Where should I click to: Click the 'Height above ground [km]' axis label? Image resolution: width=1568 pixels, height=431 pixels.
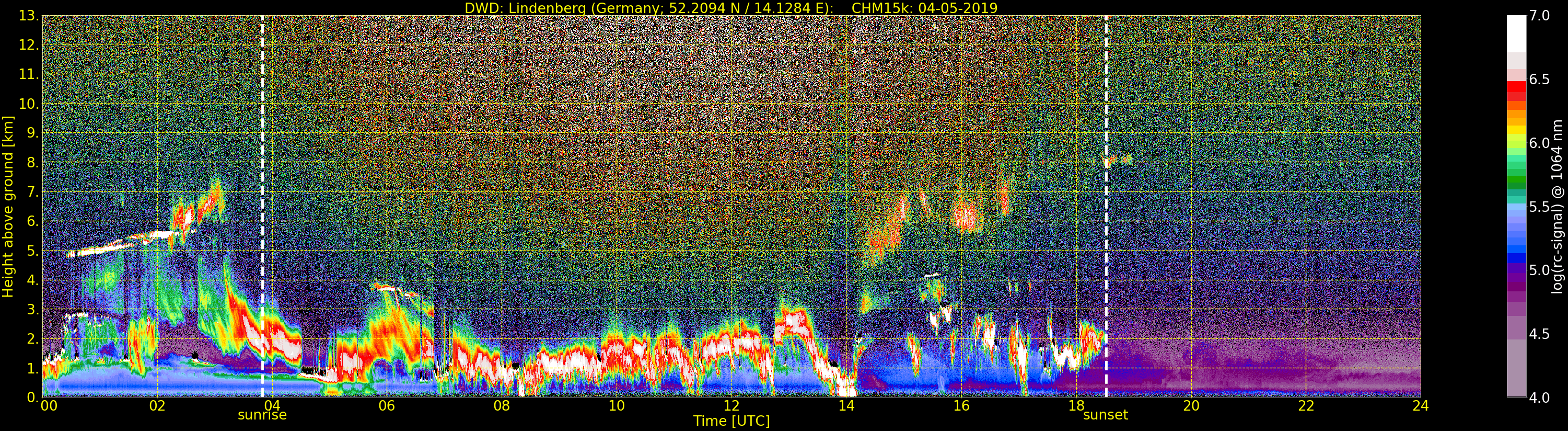[x=8, y=207]
